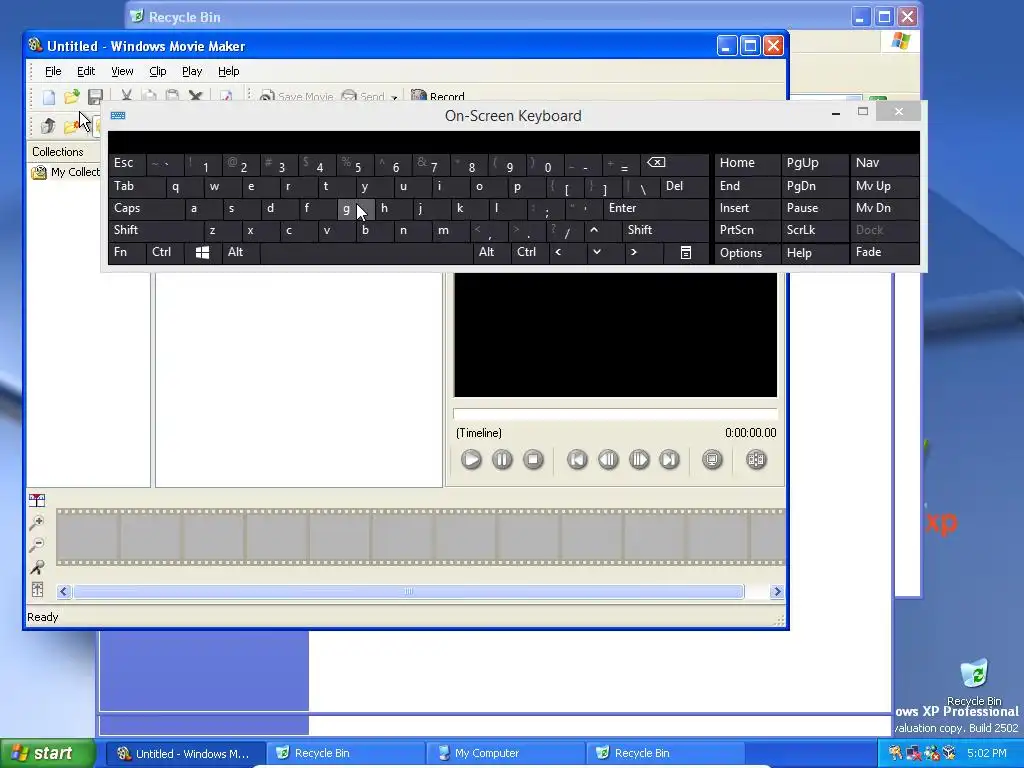Click the Nav key on On-Screen Keyboard
Image resolution: width=1024 pixels, height=768 pixels.
(x=884, y=163)
